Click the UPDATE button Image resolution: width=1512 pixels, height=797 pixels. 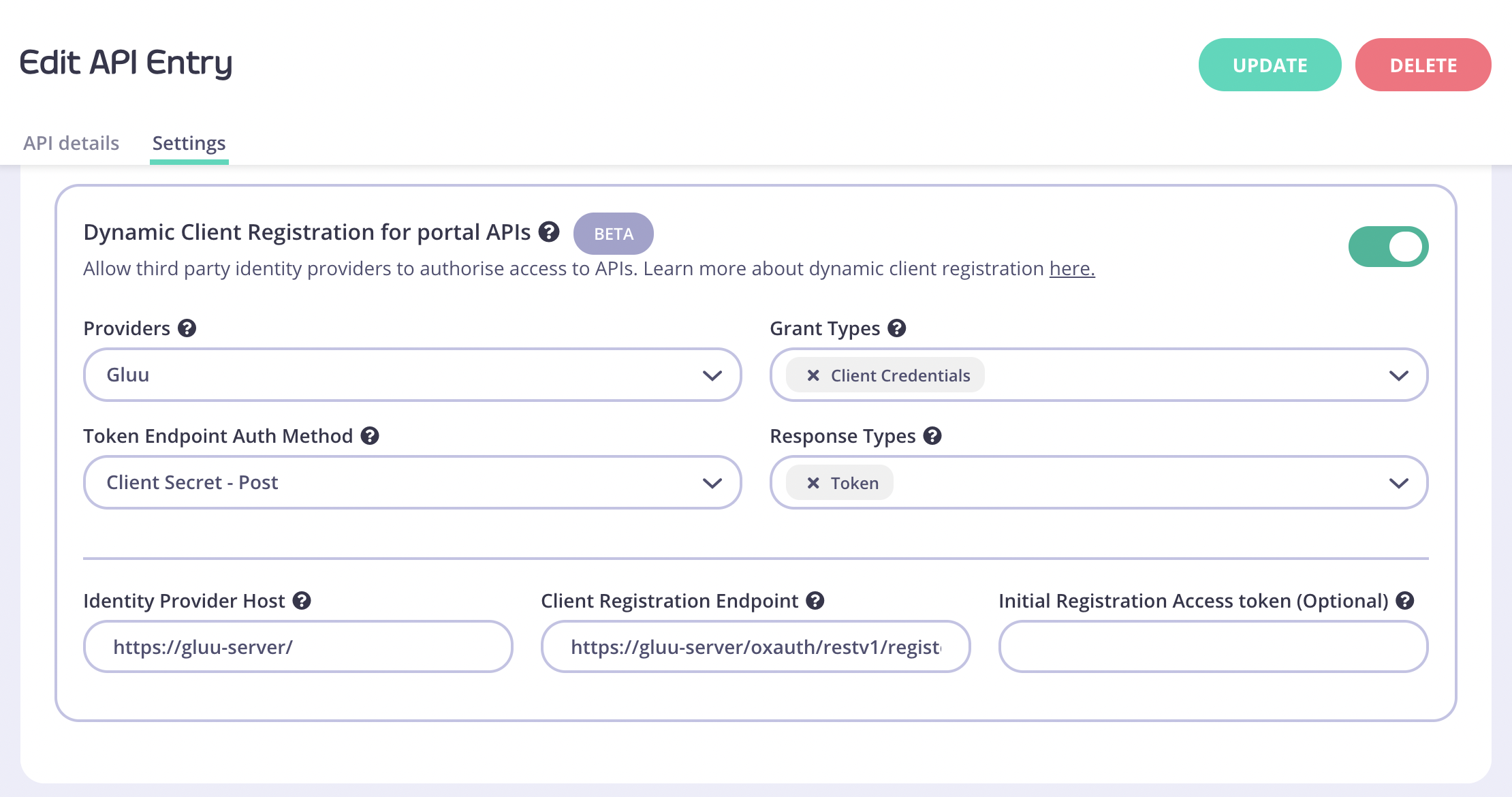[1270, 65]
